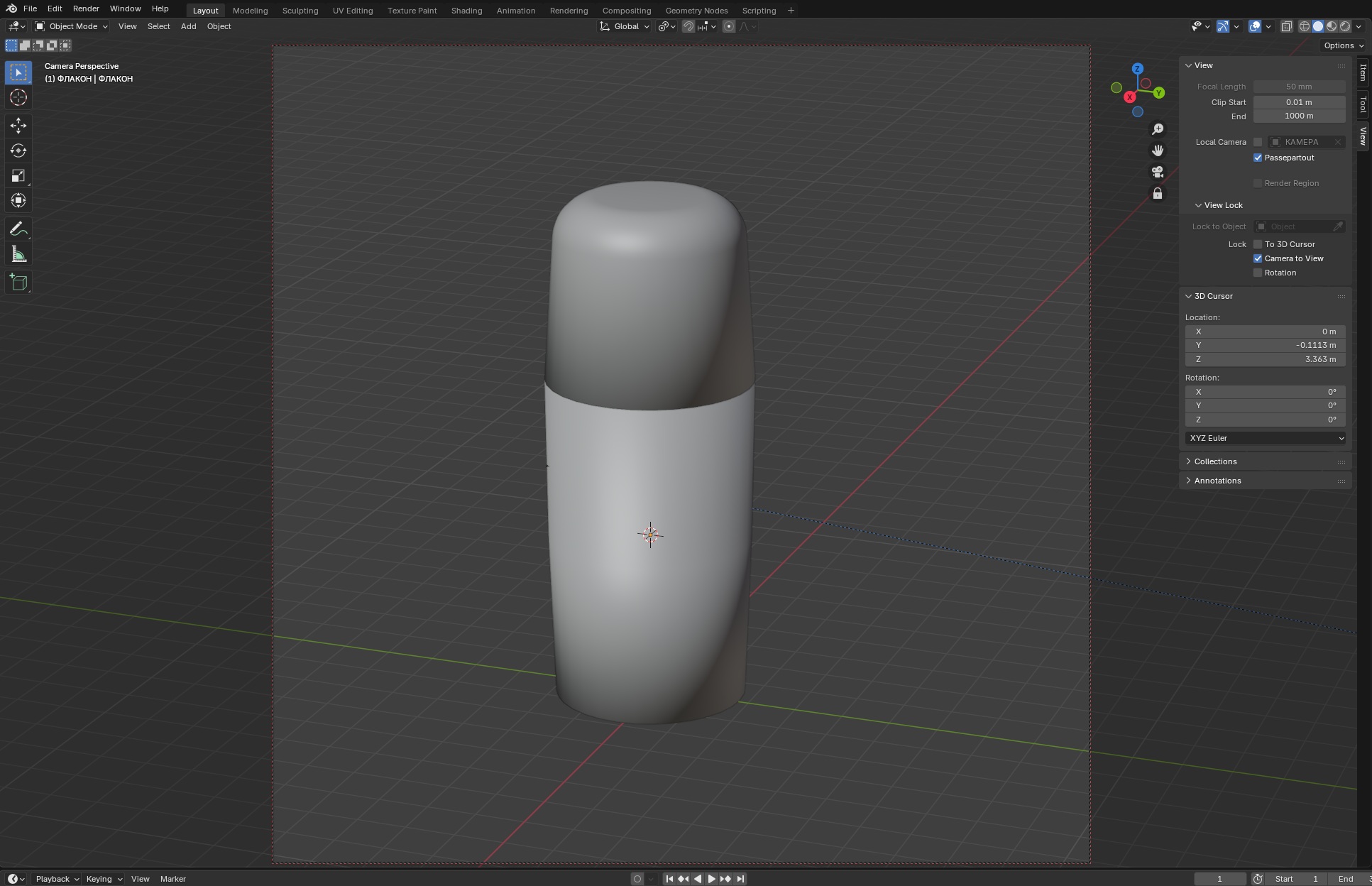Switch to material preview shading

point(1332,26)
